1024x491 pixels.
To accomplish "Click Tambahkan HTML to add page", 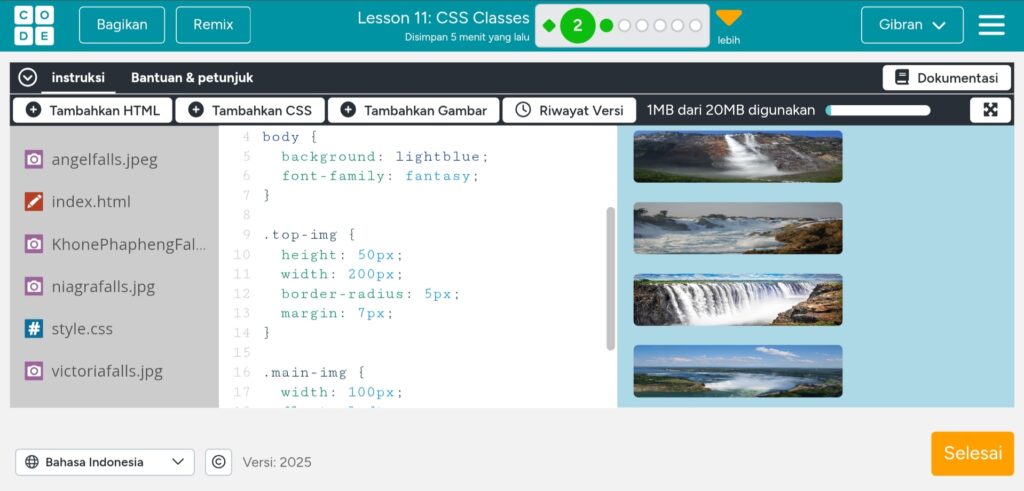I will tap(92, 110).
